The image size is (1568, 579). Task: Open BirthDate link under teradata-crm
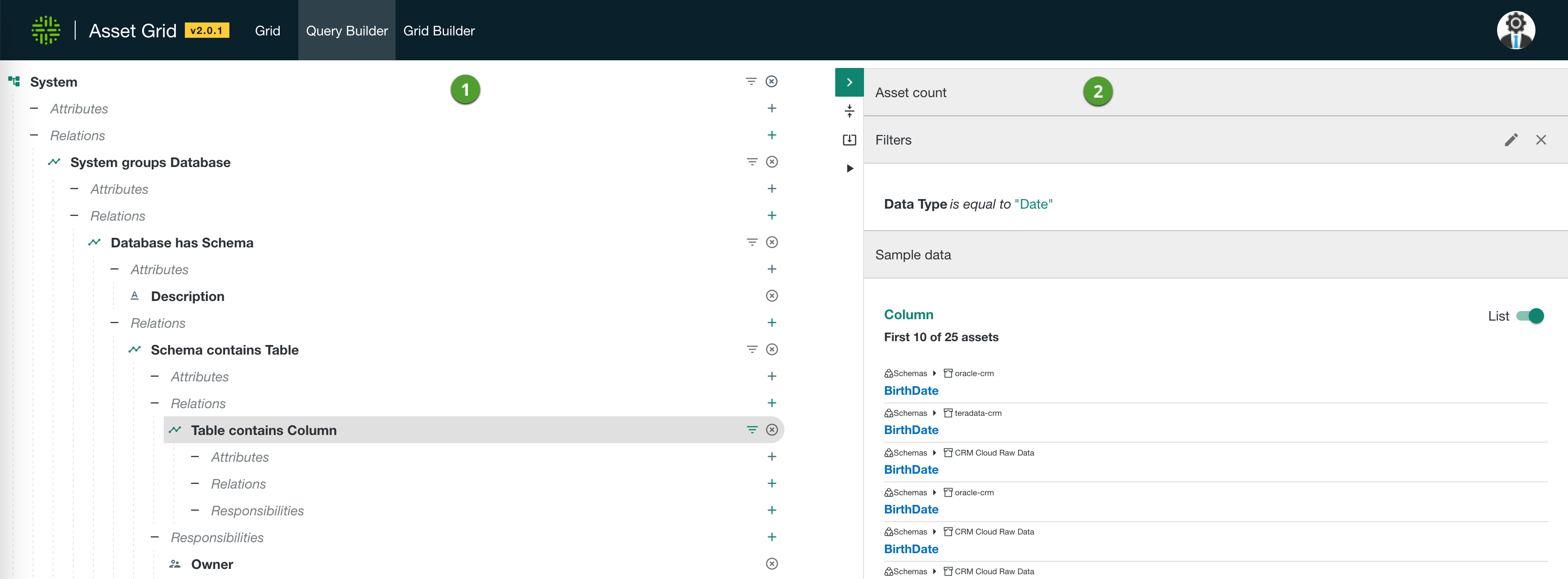point(910,430)
